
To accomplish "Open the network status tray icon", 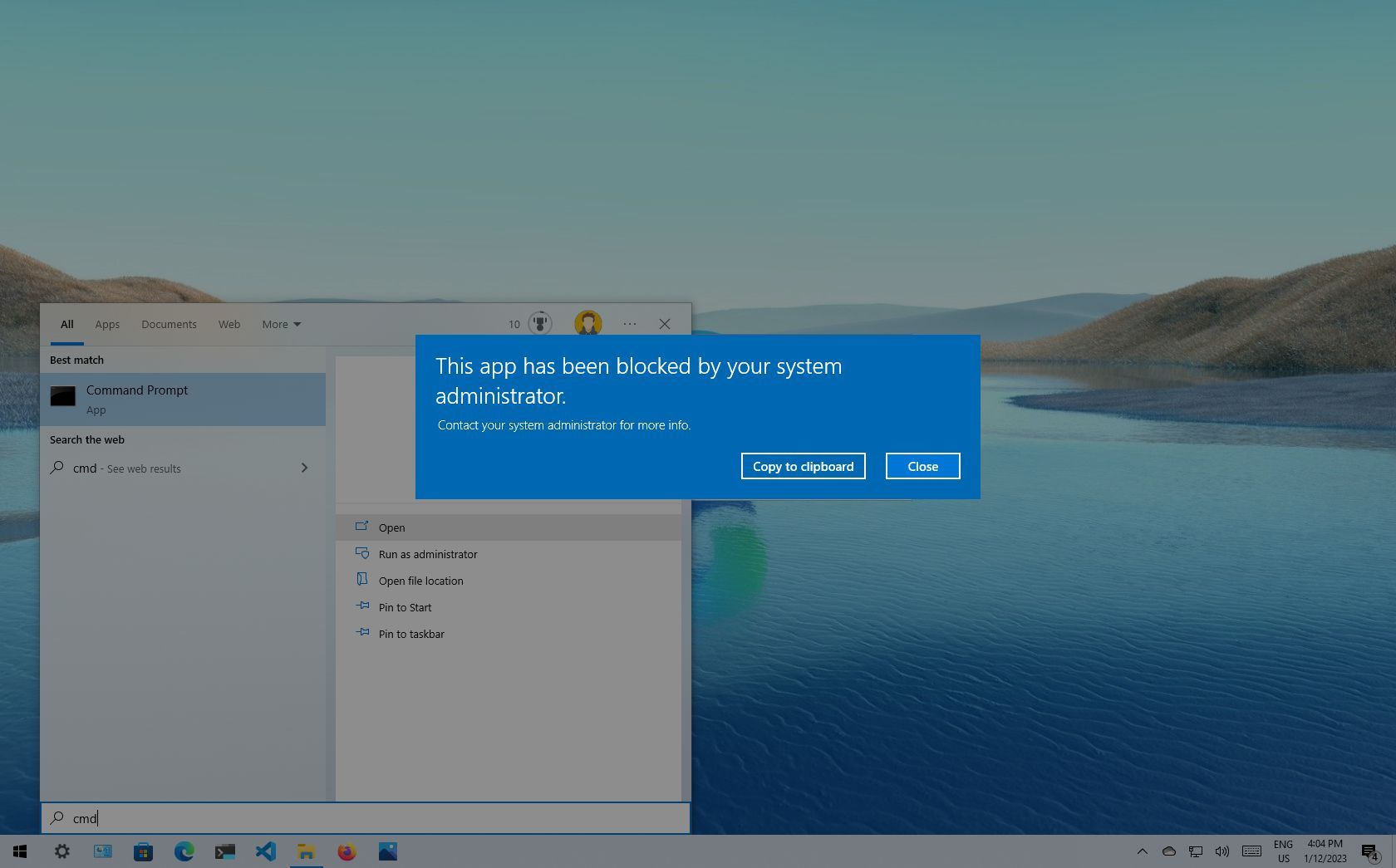I will [x=1196, y=851].
